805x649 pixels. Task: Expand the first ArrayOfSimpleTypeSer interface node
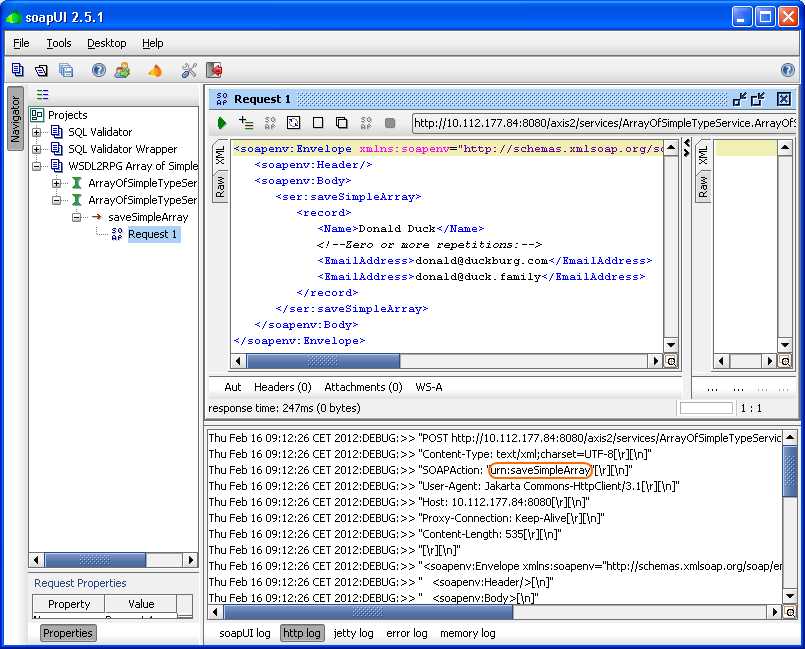click(x=56, y=183)
